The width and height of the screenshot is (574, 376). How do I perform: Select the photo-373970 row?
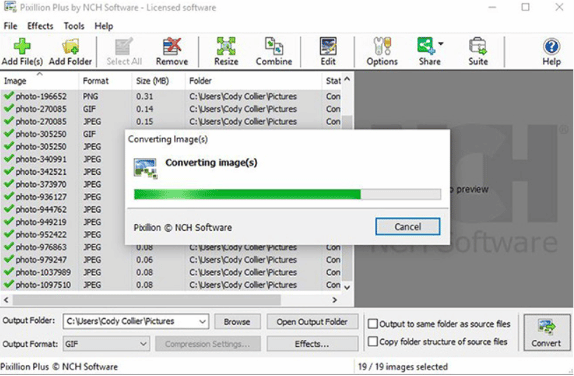pyautogui.click(x=63, y=184)
